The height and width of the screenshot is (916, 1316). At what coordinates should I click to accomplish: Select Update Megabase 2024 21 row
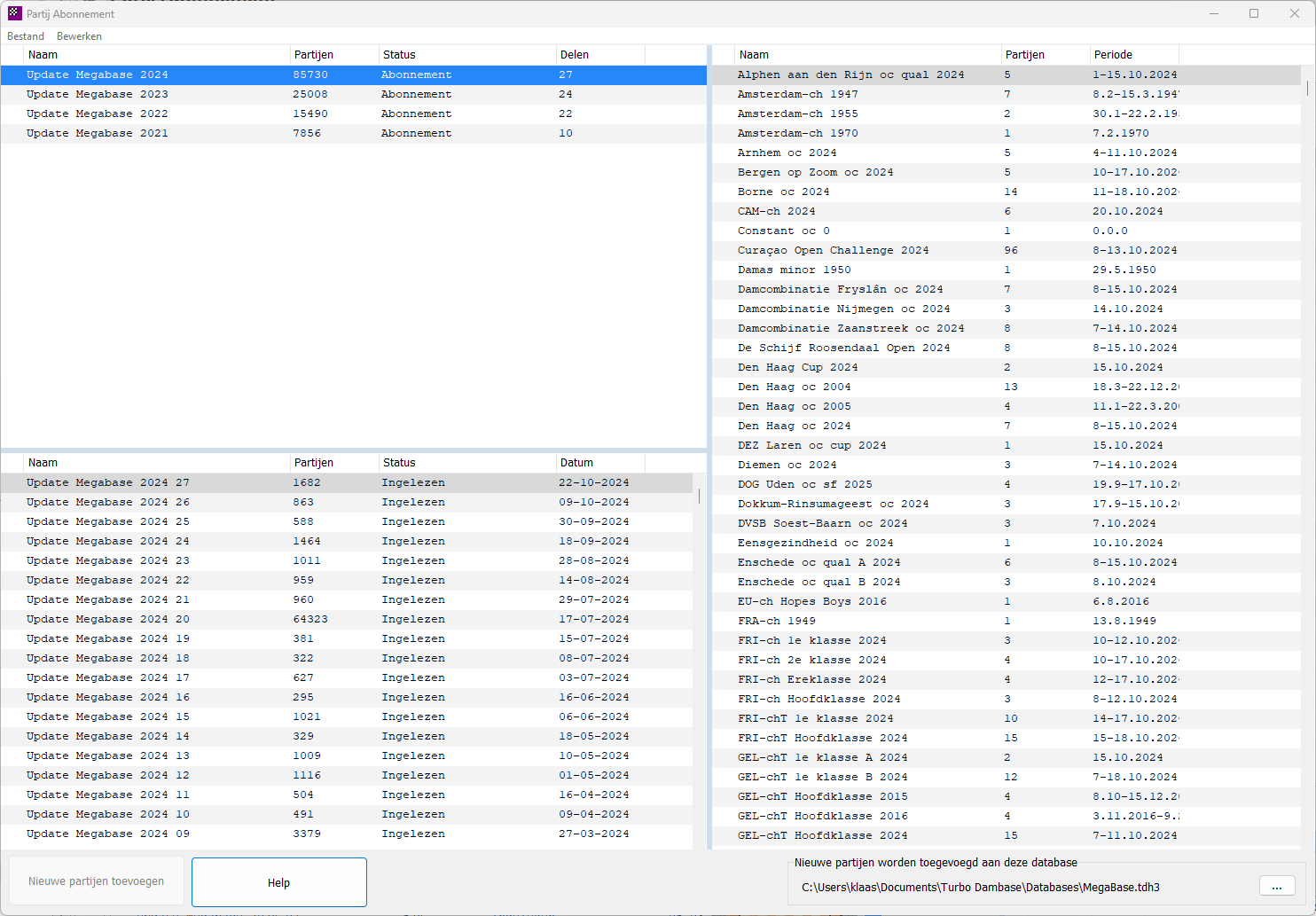[x=347, y=600]
